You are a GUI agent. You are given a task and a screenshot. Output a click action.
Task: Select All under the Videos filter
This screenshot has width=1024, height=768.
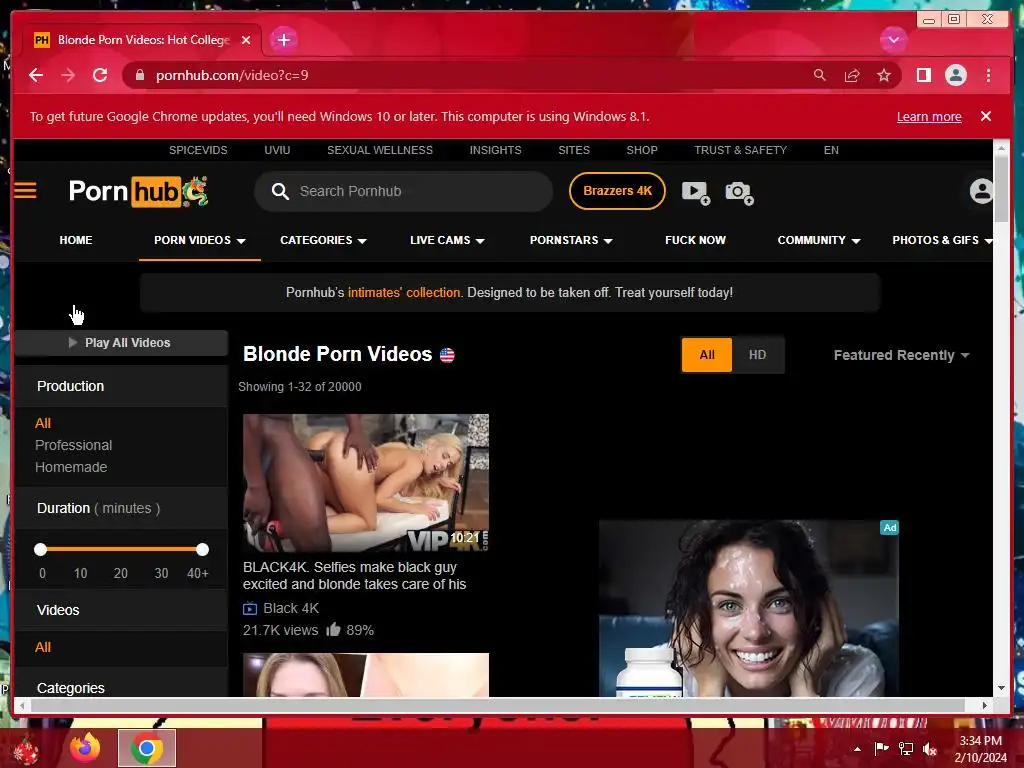[43, 647]
